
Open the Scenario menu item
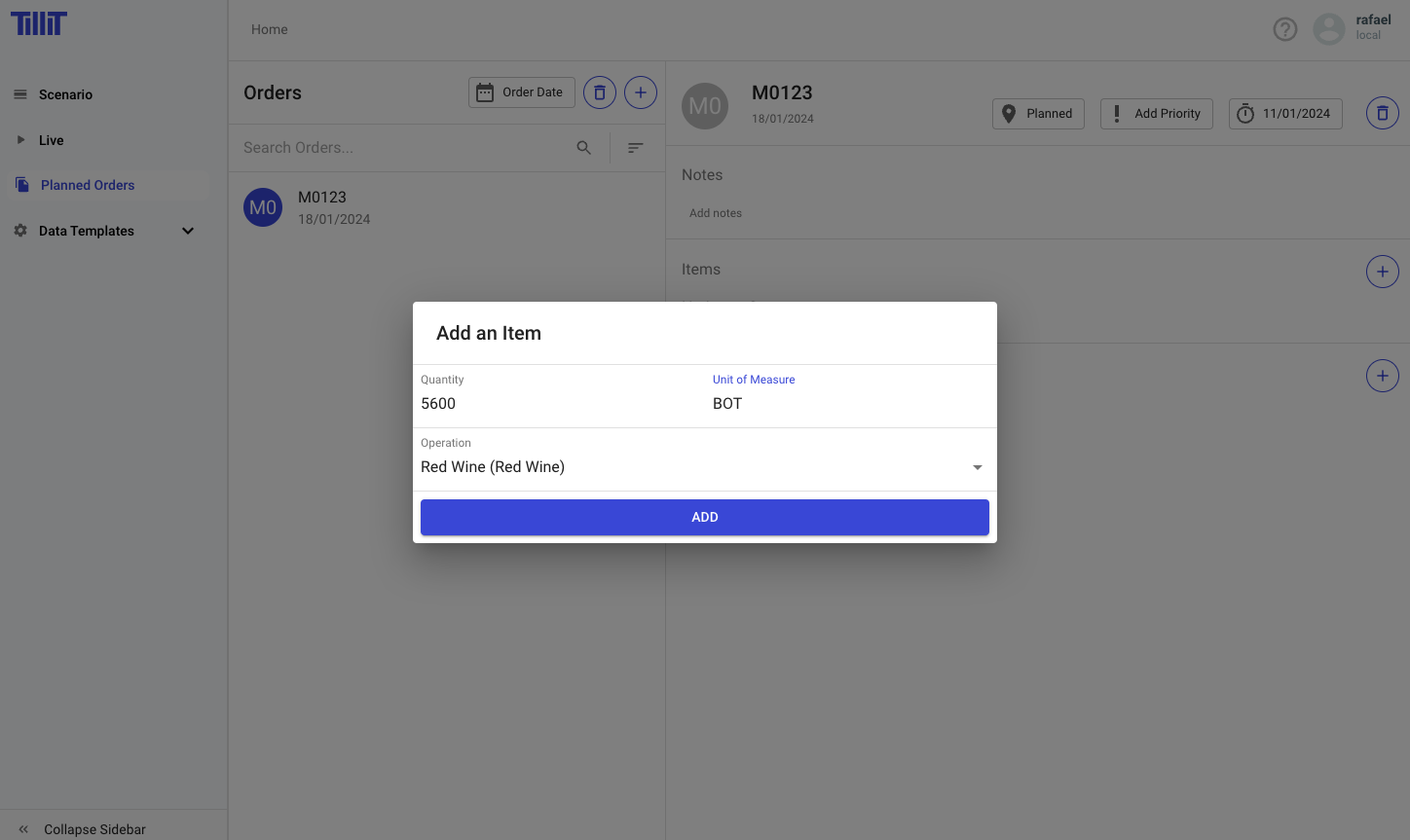point(65,94)
